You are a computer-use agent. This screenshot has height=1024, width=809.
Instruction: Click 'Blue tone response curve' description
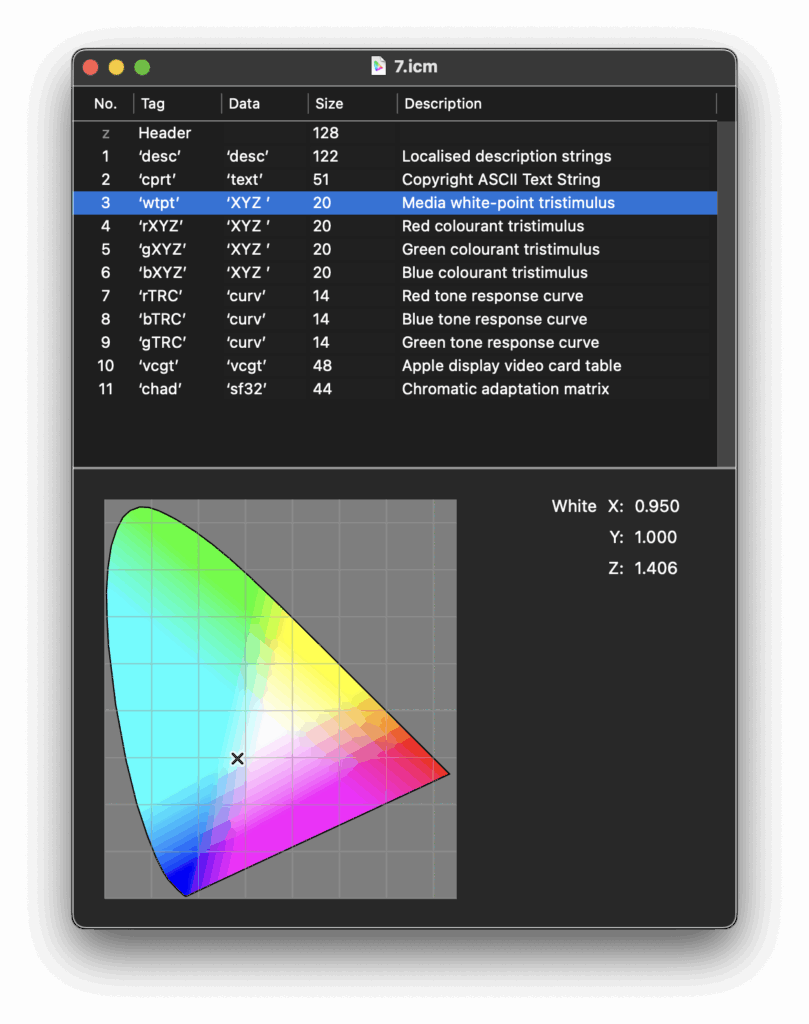click(x=494, y=319)
